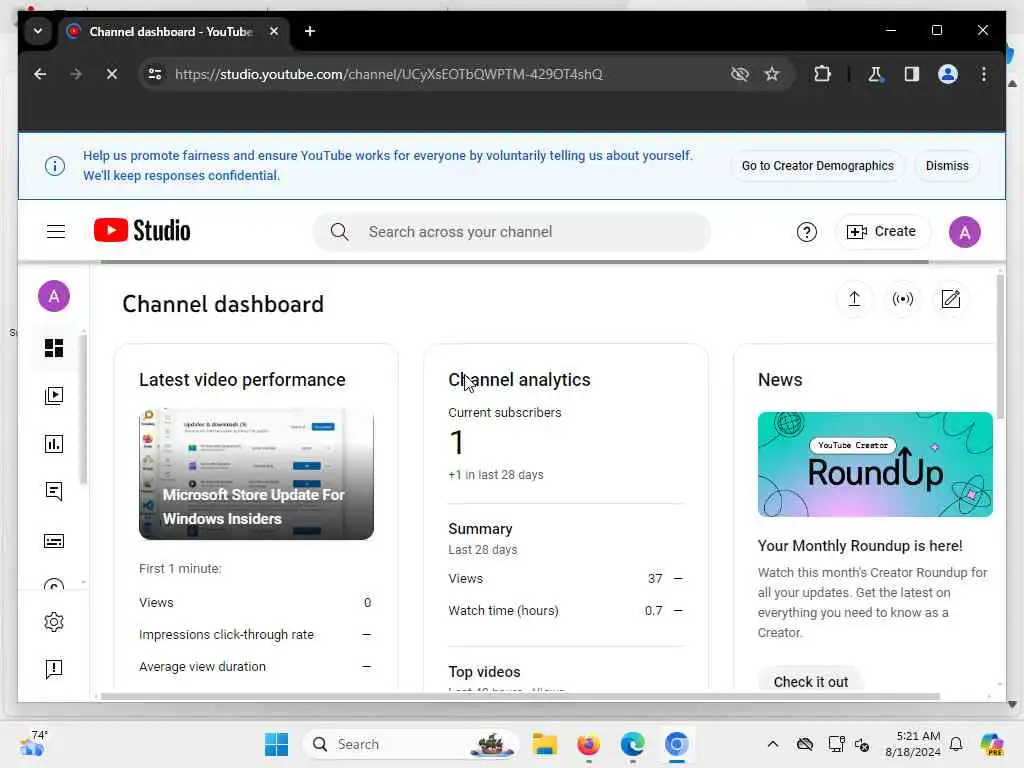This screenshot has height=768, width=1024.
Task: Click the Current subscribers count
Action: (x=456, y=443)
